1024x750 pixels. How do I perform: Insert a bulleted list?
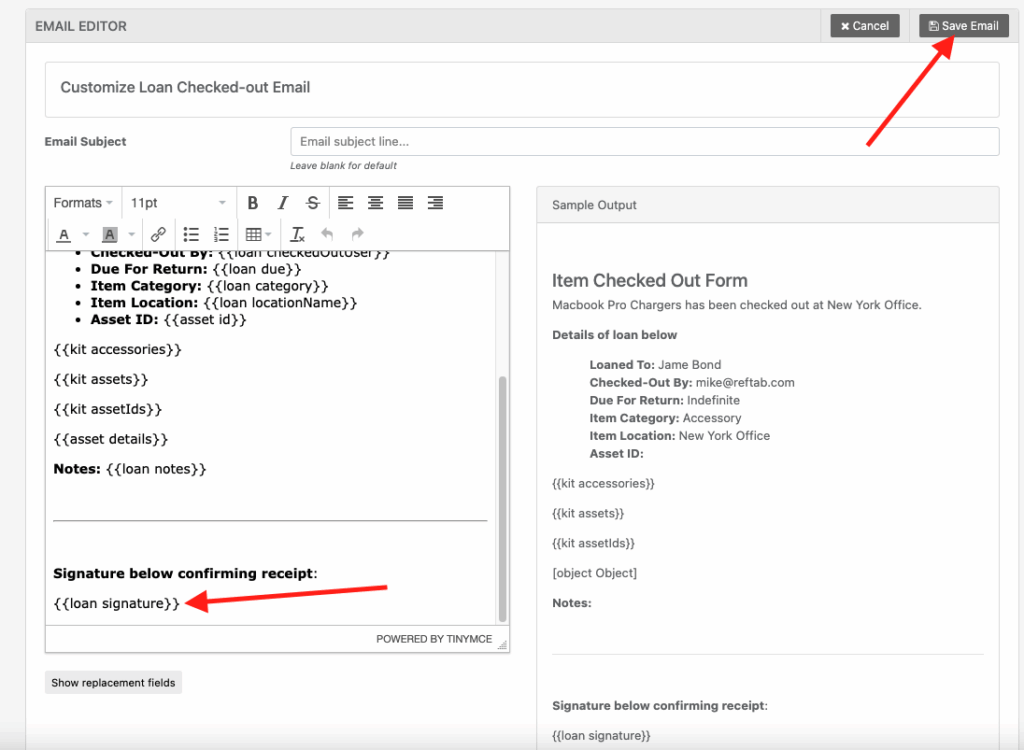192,235
